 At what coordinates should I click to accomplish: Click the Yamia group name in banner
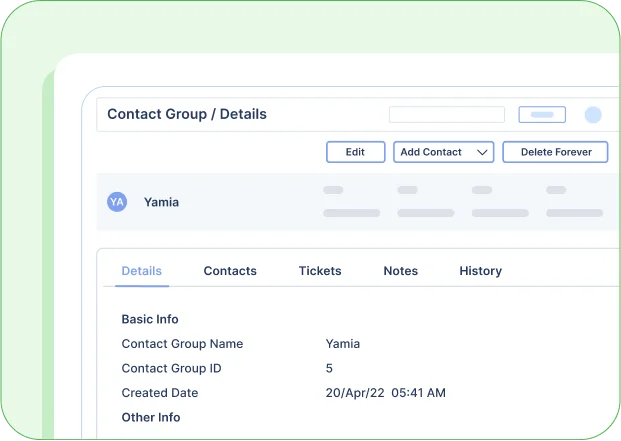click(161, 202)
